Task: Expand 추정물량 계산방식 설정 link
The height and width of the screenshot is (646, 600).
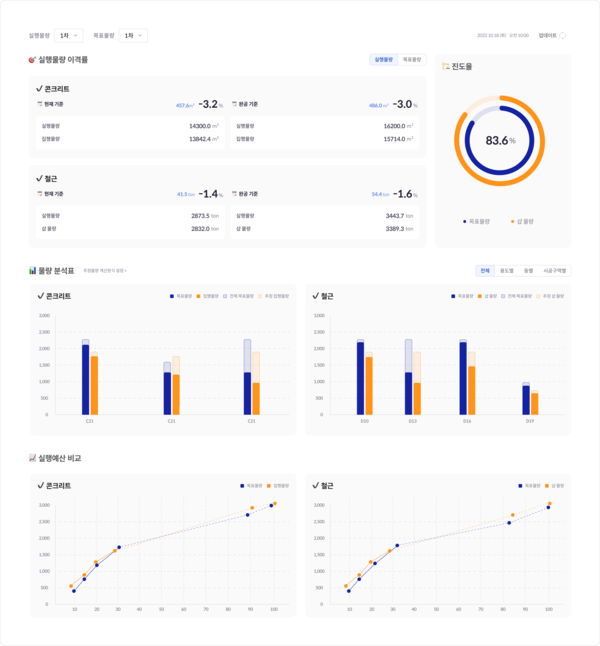Action: (x=104, y=271)
